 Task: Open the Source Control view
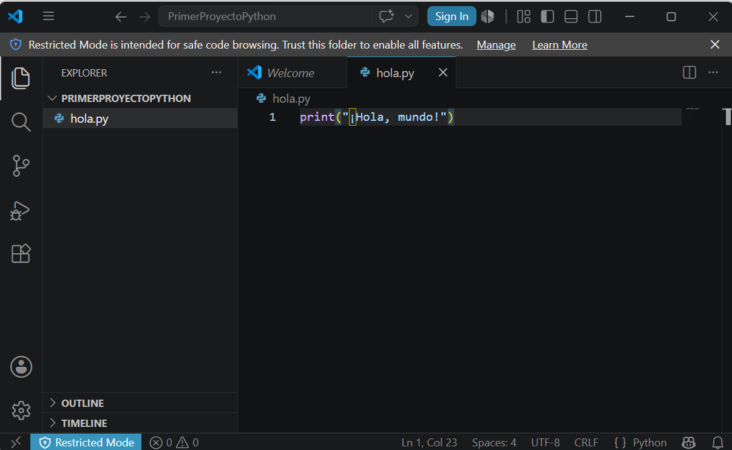[21, 166]
